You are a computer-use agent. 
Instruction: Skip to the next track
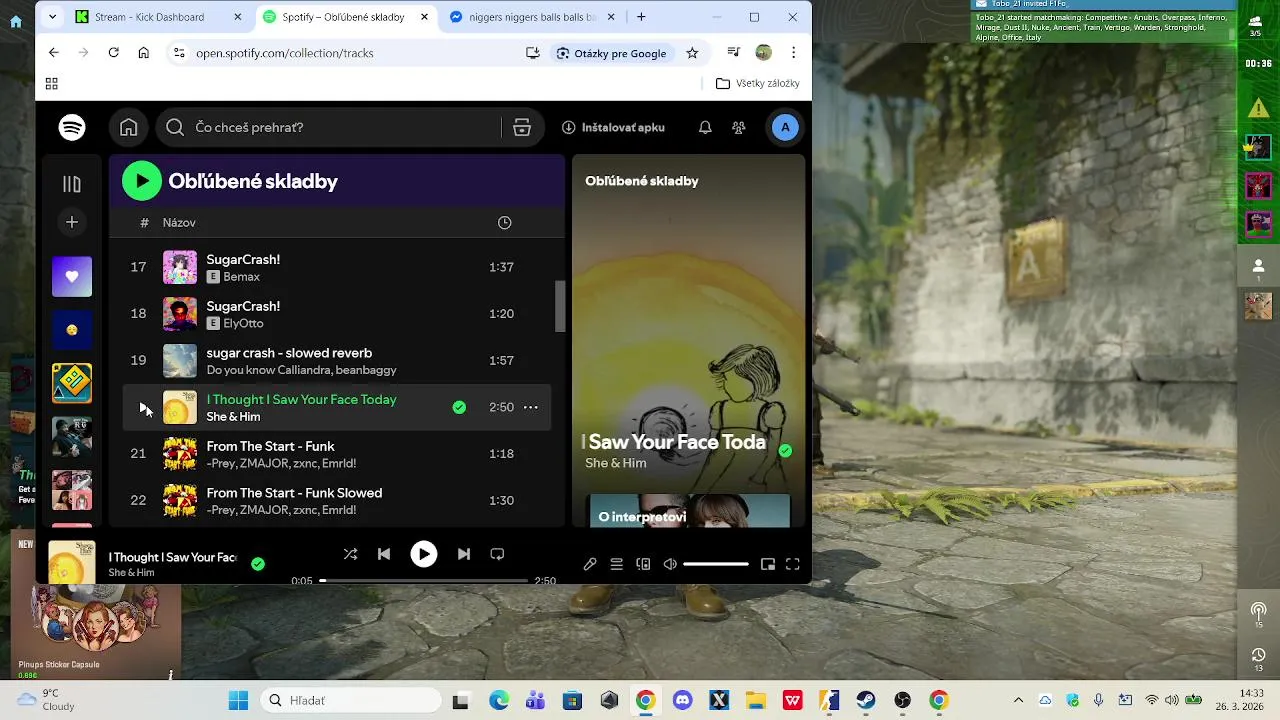tap(463, 554)
